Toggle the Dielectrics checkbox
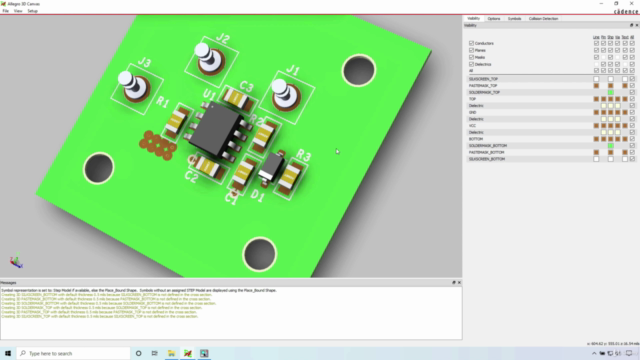The width and height of the screenshot is (640, 360). [x=471, y=64]
